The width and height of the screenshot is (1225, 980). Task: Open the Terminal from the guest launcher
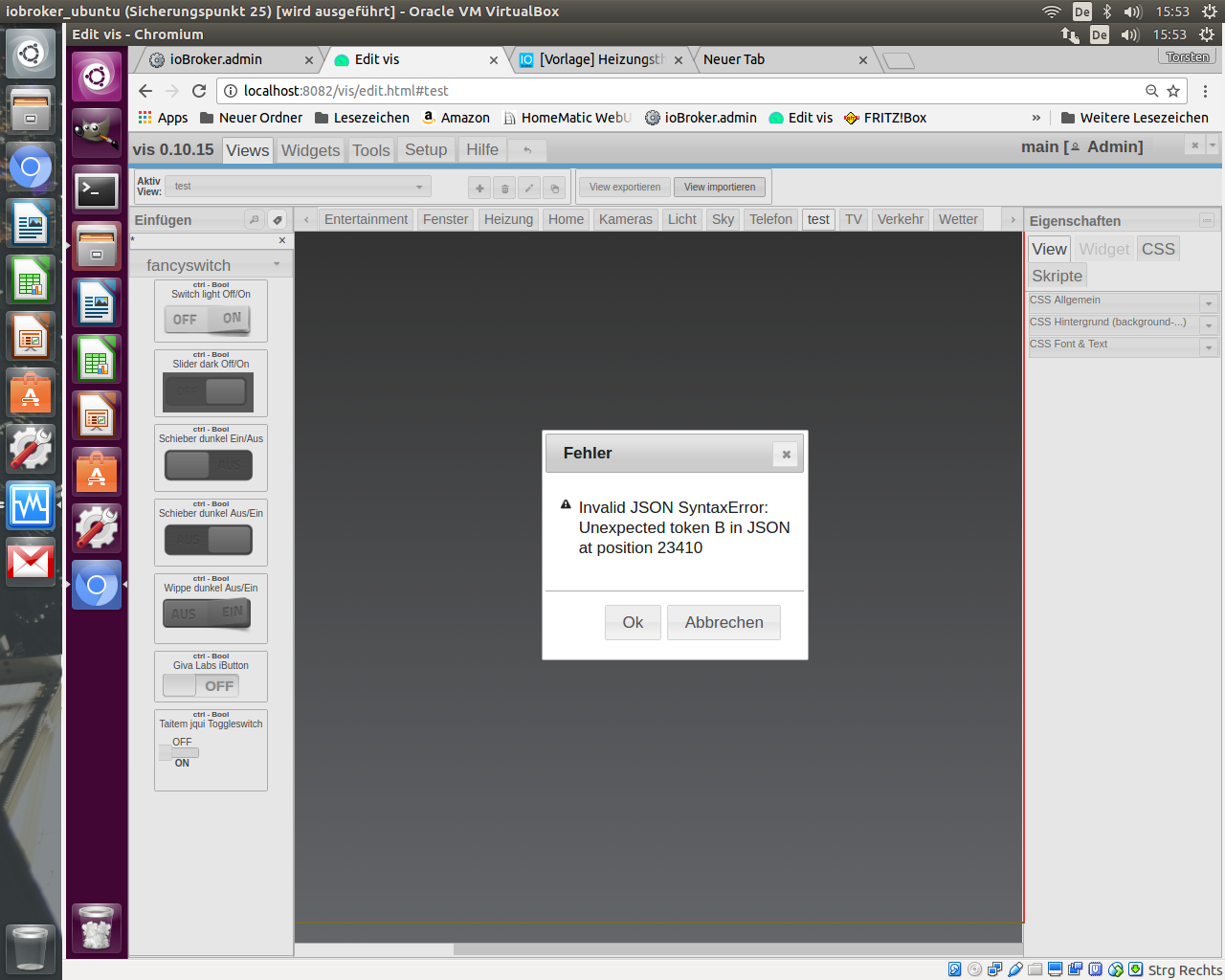click(97, 190)
